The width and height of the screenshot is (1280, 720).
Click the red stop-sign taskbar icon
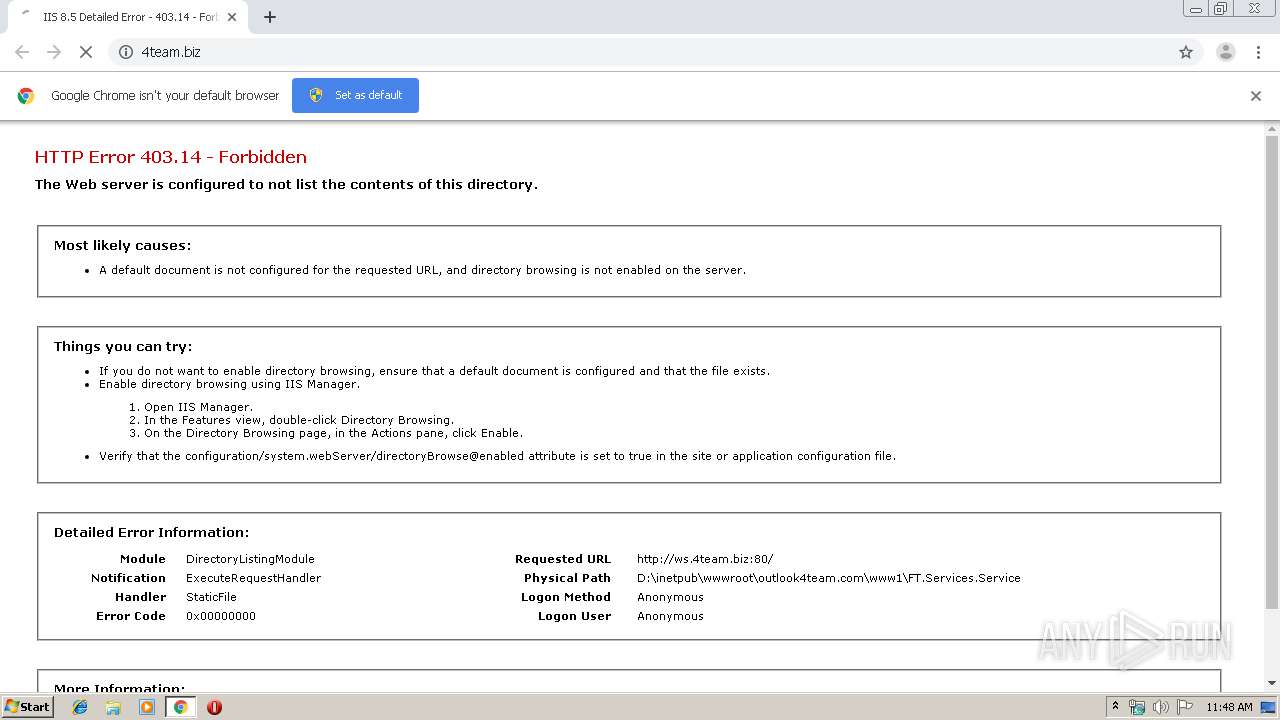coord(214,707)
